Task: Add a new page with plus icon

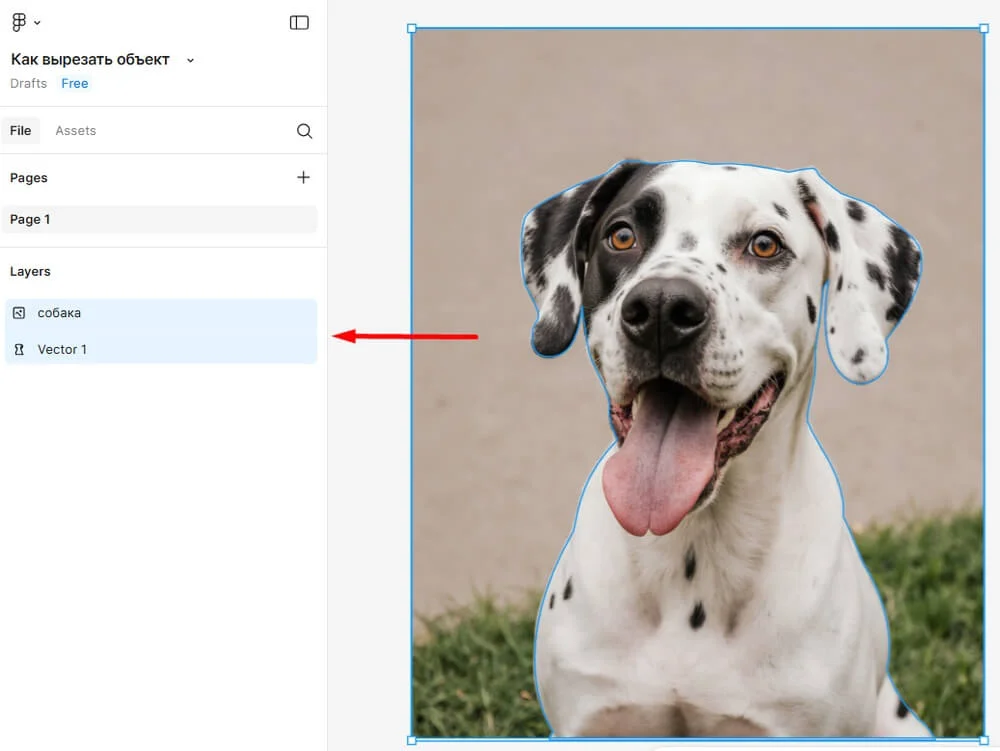Action: 304,177
